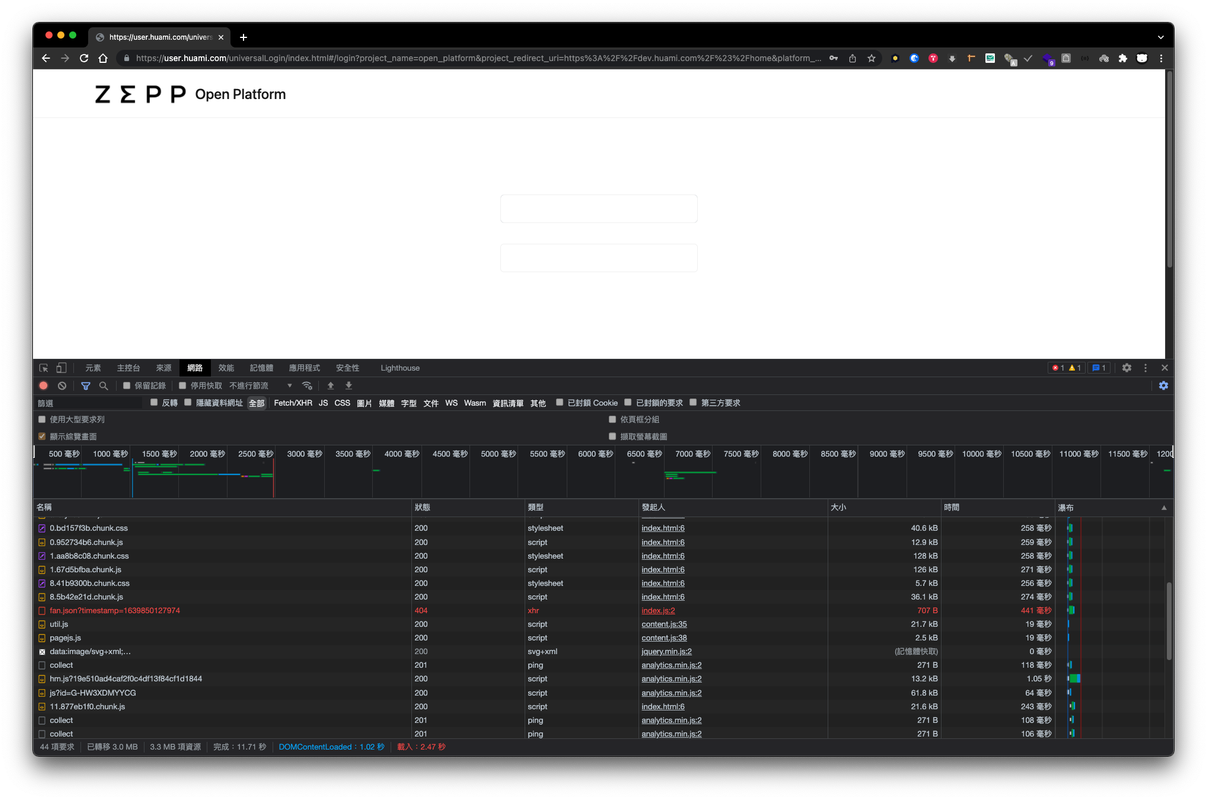The width and height of the screenshot is (1207, 800).
Task: Check the 反轉 filter checkbox
Action: 154,403
